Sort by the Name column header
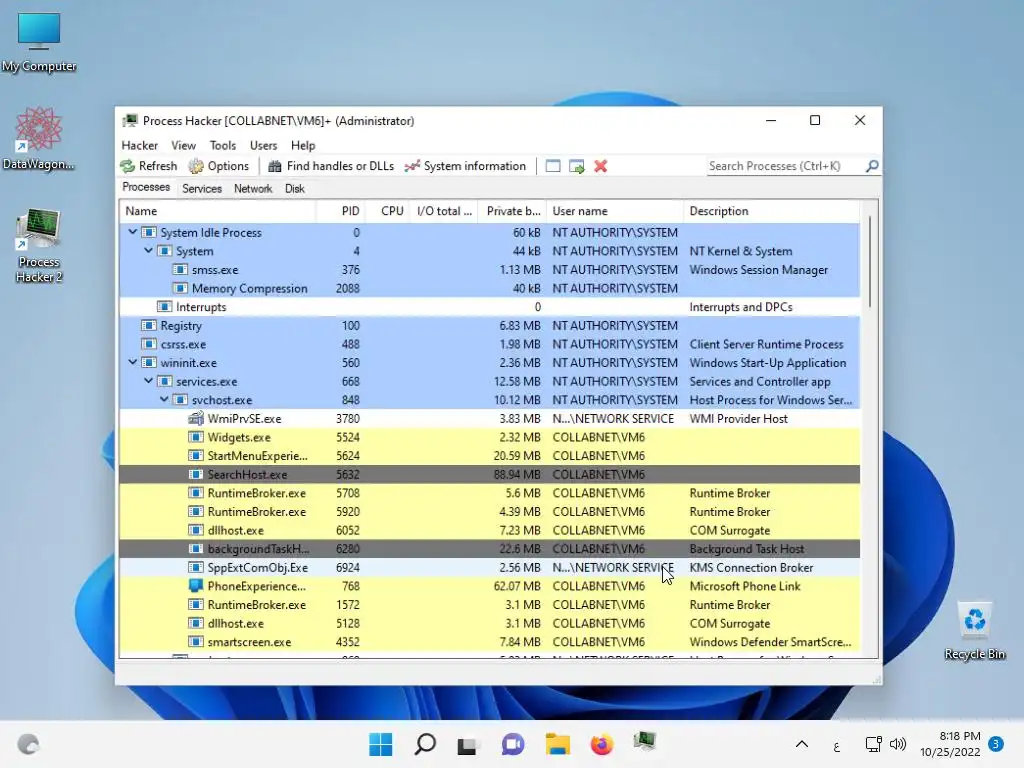Viewport: 1024px width, 768px height. point(218,211)
